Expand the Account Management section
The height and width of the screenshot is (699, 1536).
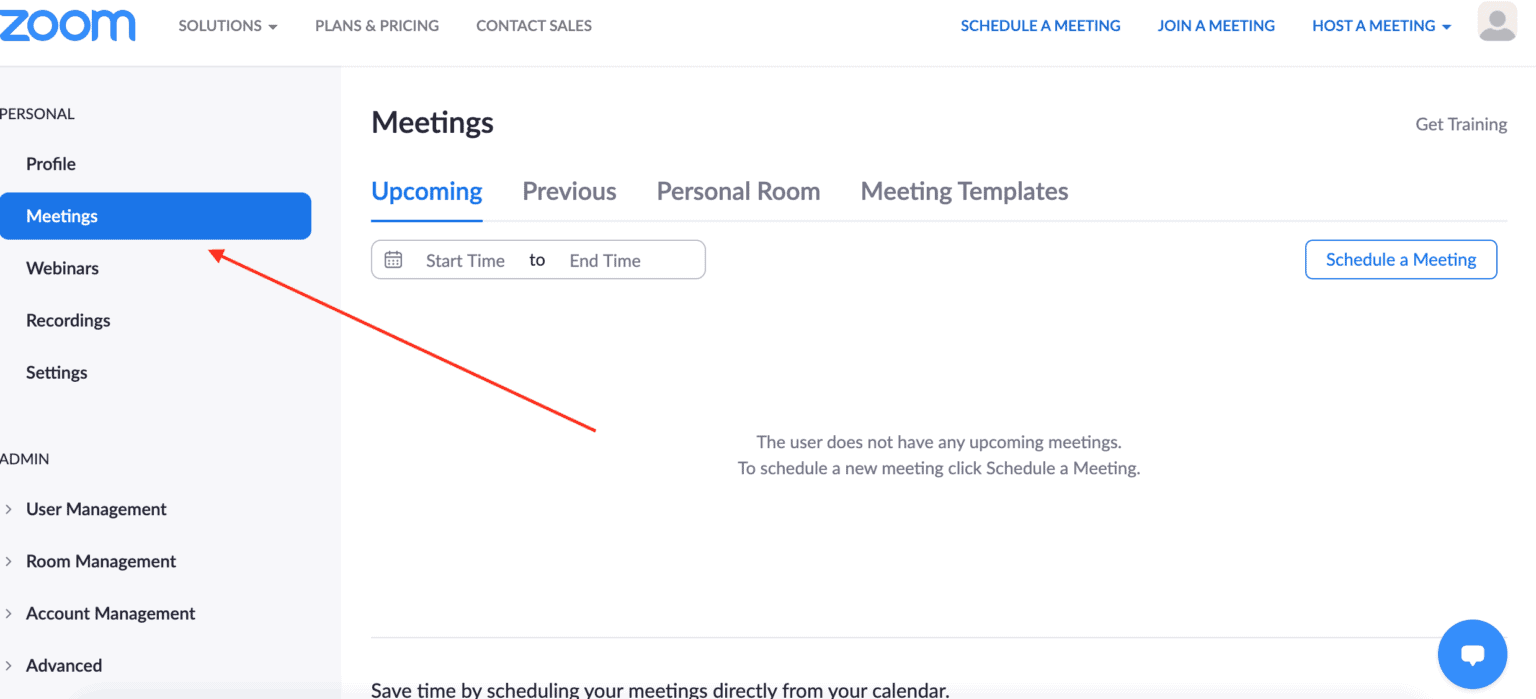coord(110,613)
